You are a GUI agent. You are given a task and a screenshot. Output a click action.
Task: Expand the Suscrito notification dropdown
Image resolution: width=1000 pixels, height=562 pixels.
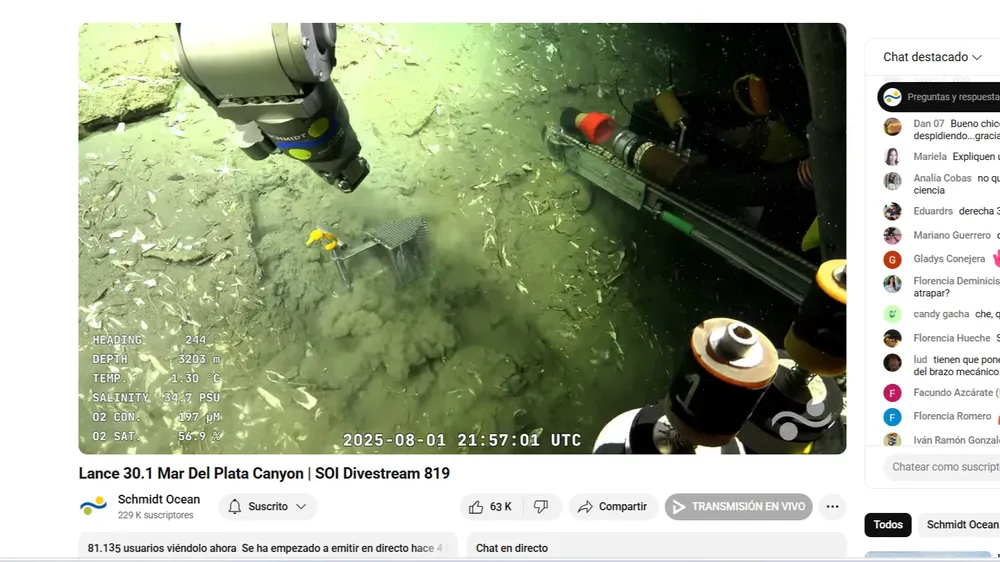(267, 507)
